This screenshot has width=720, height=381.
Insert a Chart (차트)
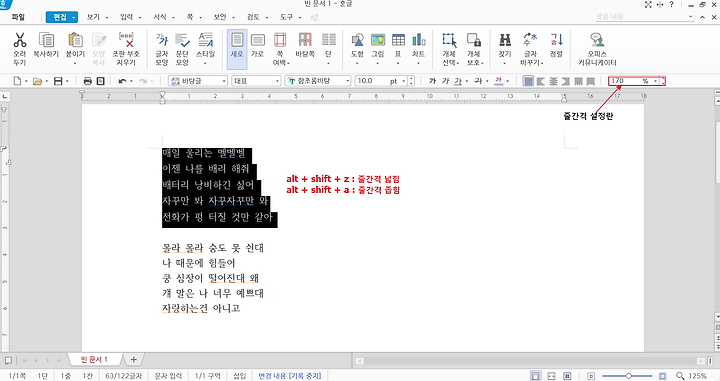pyautogui.click(x=418, y=40)
